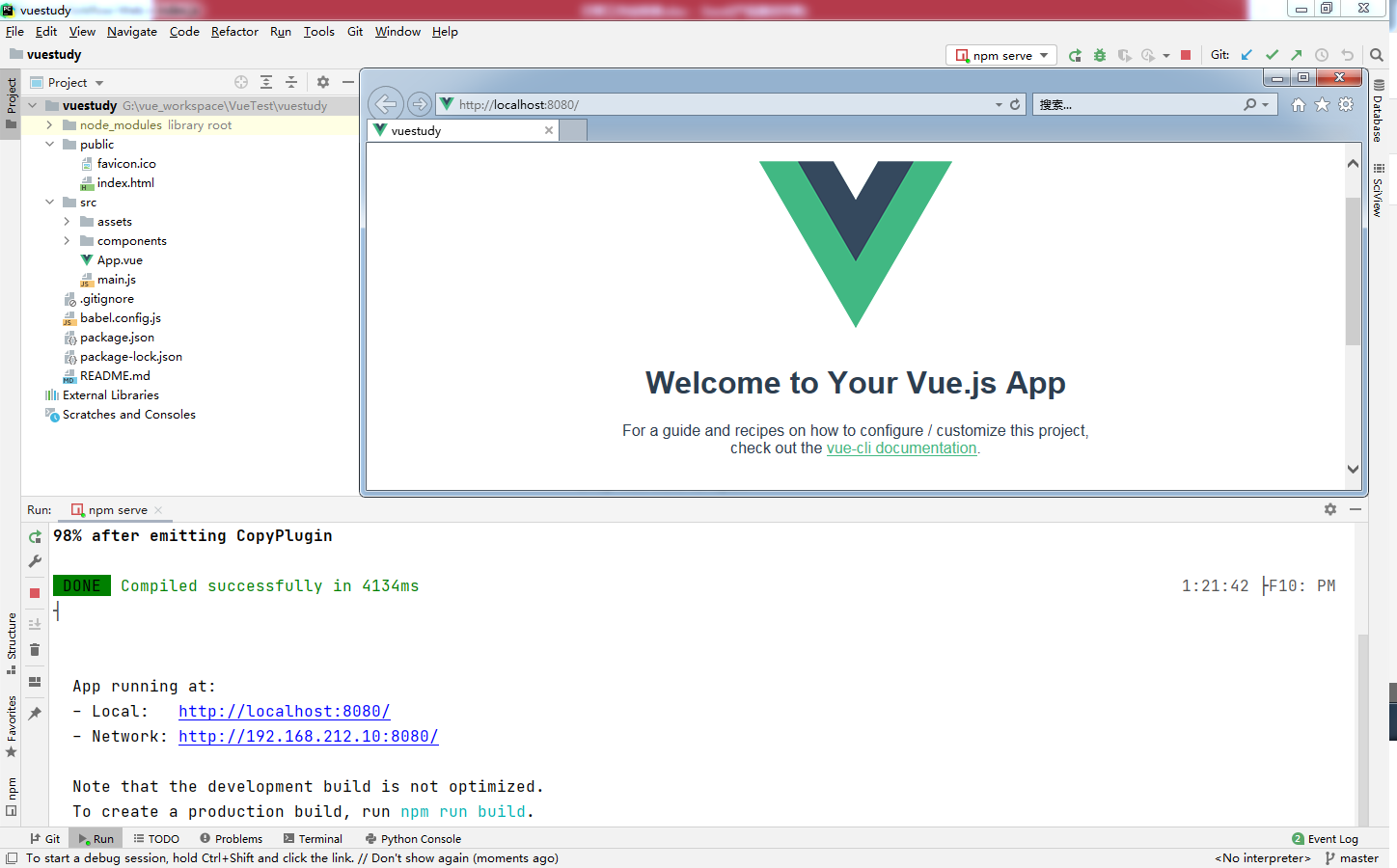Open Project panel settings gear
Viewport: 1397px width, 868px height.
[x=323, y=82]
